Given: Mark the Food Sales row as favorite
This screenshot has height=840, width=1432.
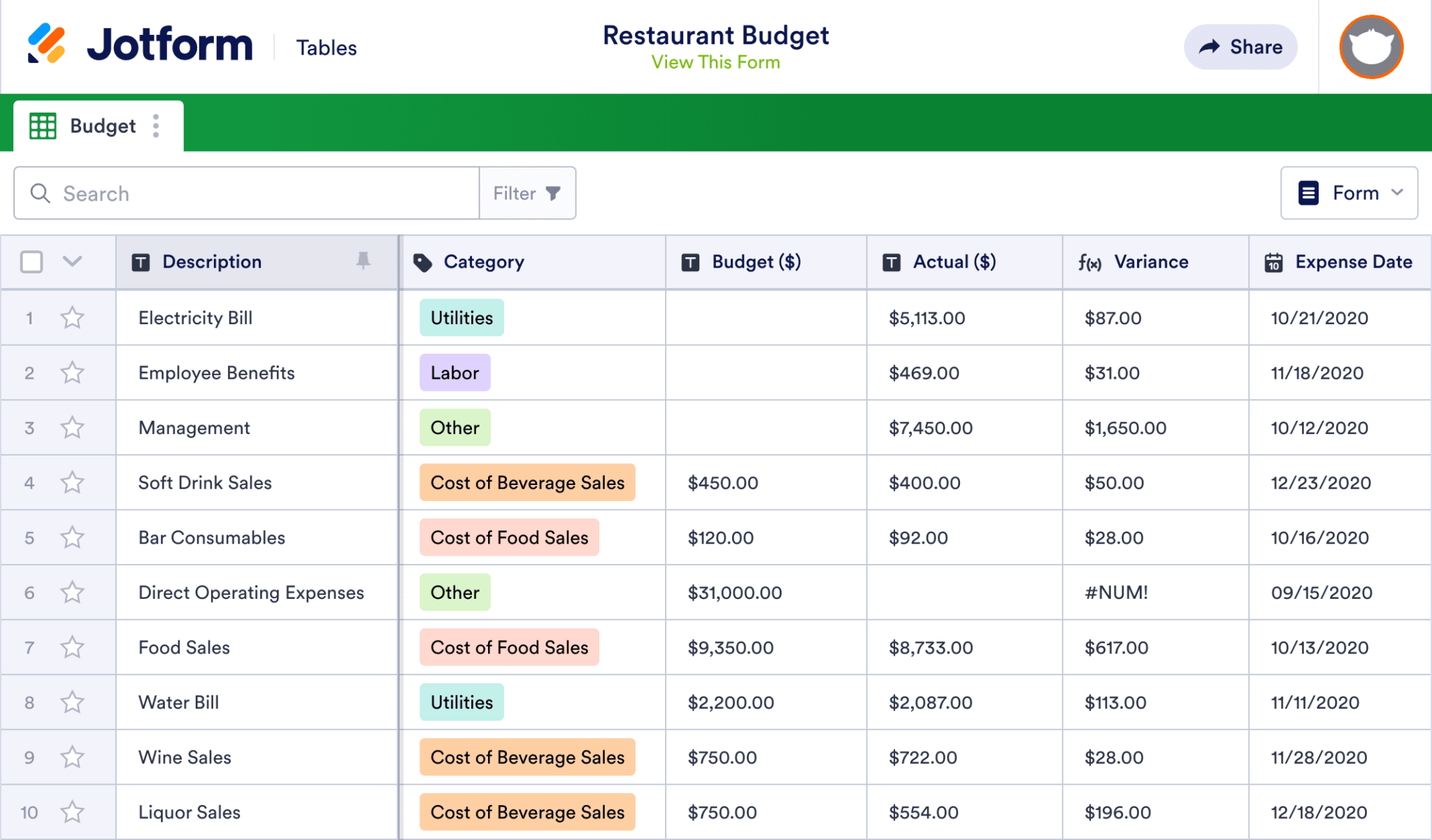Looking at the screenshot, I should 72,647.
